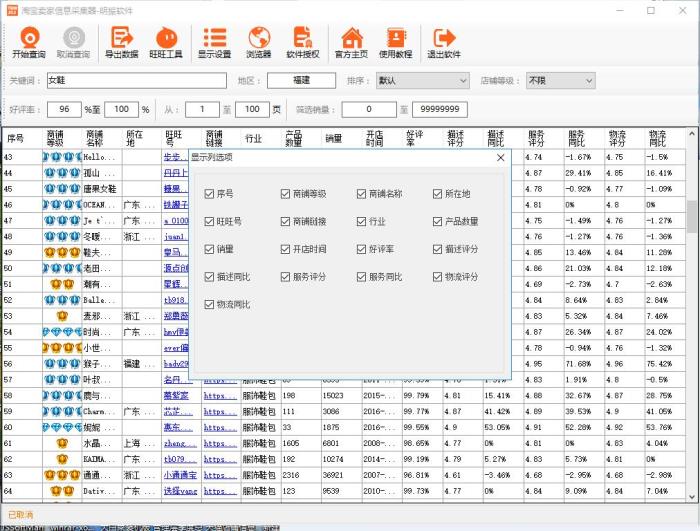
Task: Click the crown icon in row 62
Action: click(62, 459)
